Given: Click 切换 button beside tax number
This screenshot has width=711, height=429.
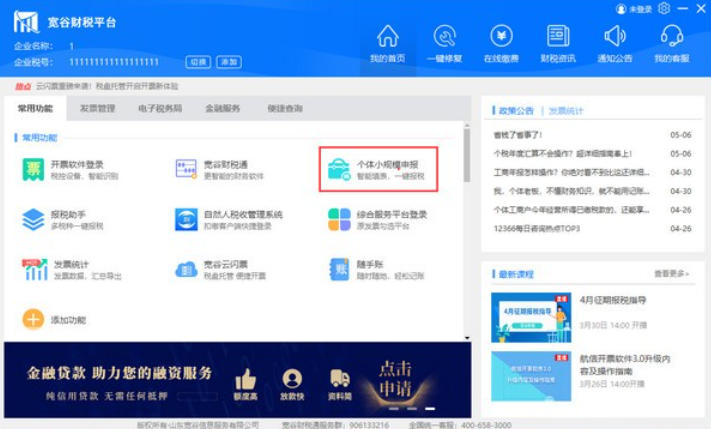Looking at the screenshot, I should [198, 62].
